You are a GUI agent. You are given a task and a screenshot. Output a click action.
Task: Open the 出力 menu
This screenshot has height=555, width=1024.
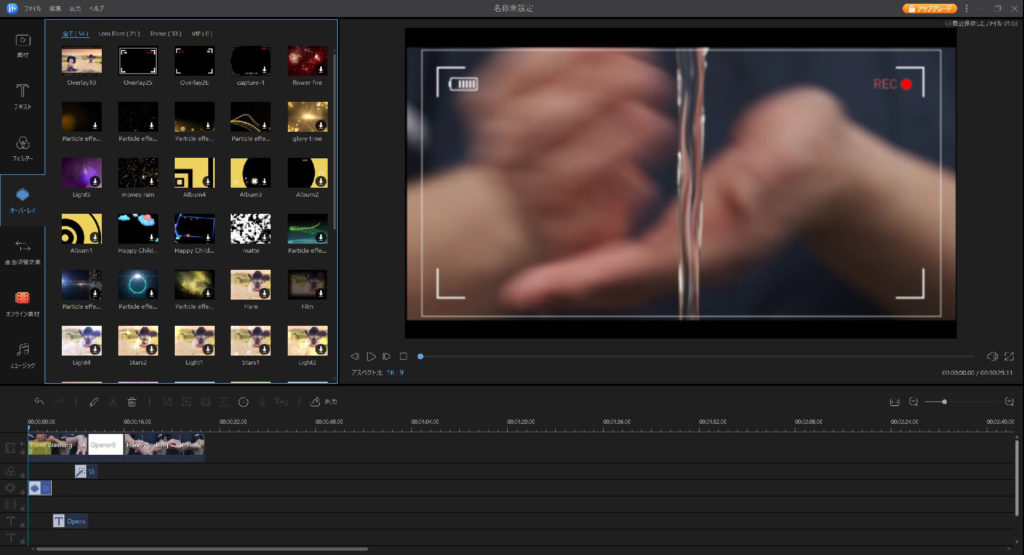point(75,8)
